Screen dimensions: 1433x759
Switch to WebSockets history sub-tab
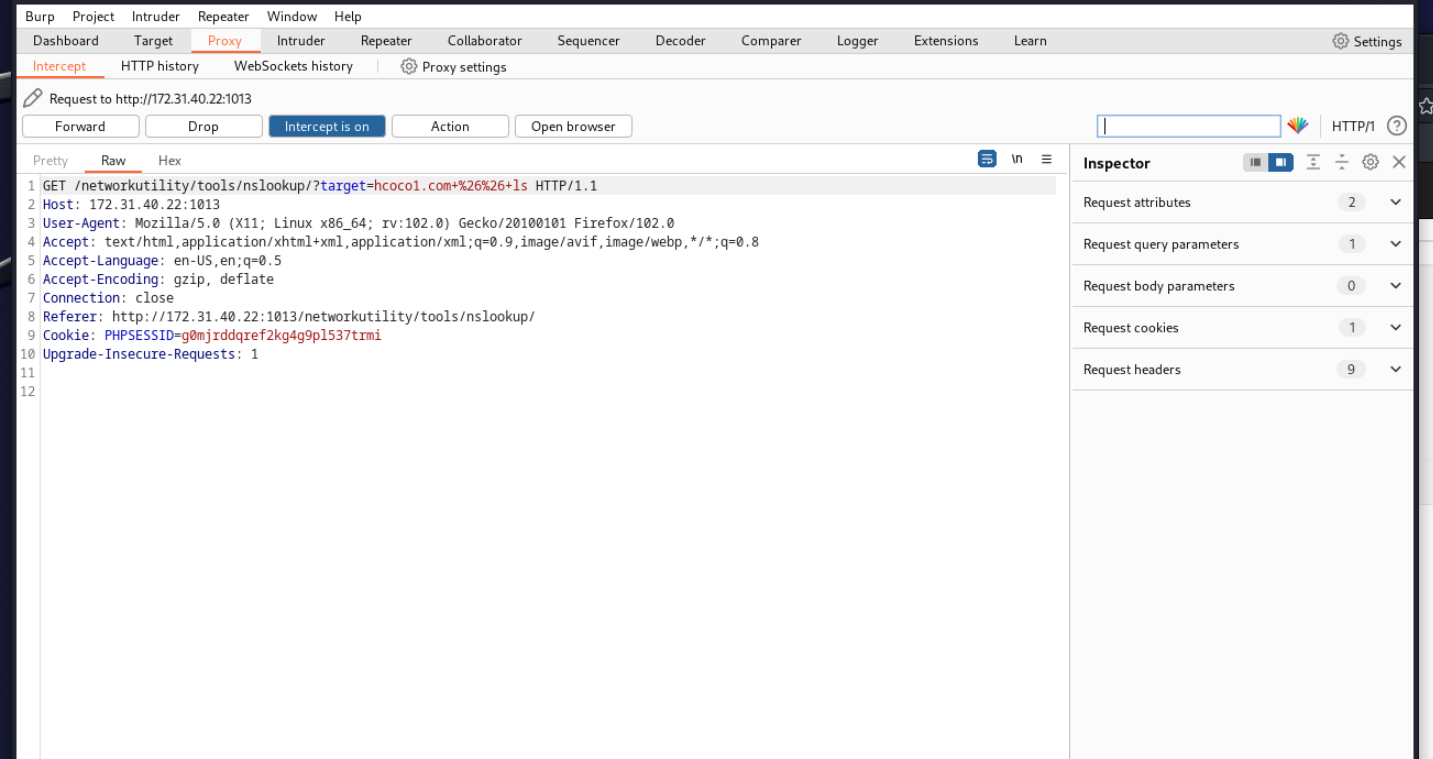click(294, 66)
